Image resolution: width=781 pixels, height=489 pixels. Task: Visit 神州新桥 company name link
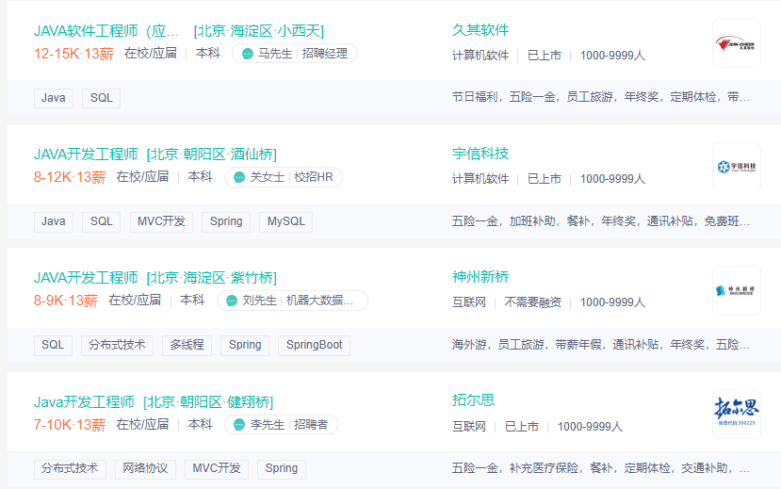480,277
